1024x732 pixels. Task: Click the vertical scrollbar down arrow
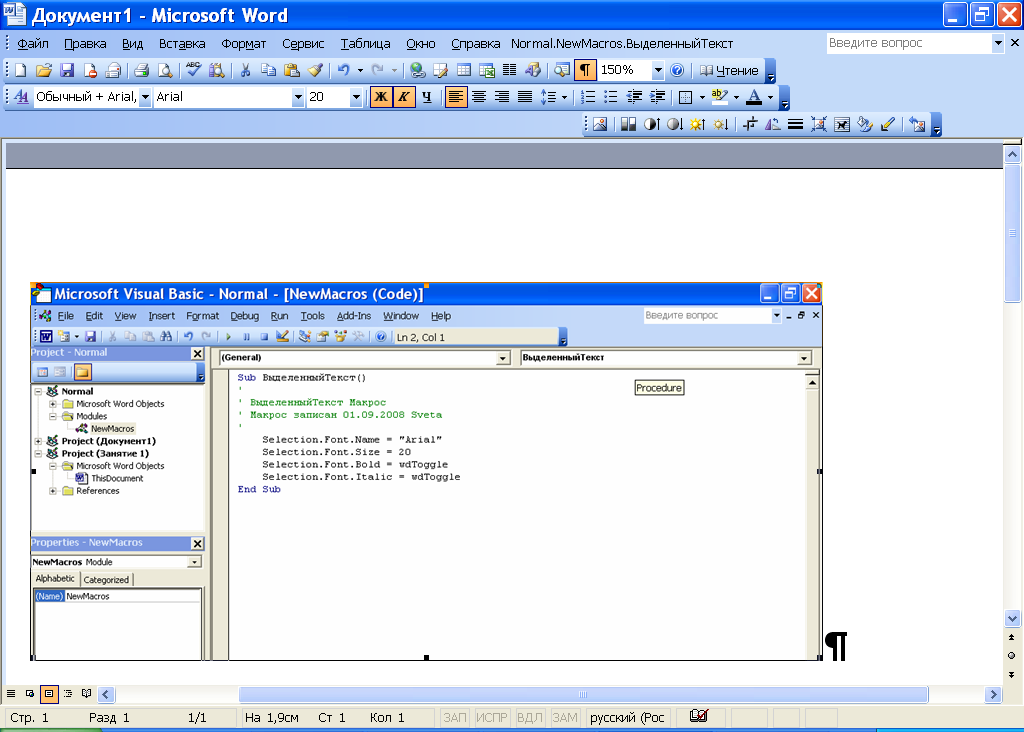(x=1012, y=618)
